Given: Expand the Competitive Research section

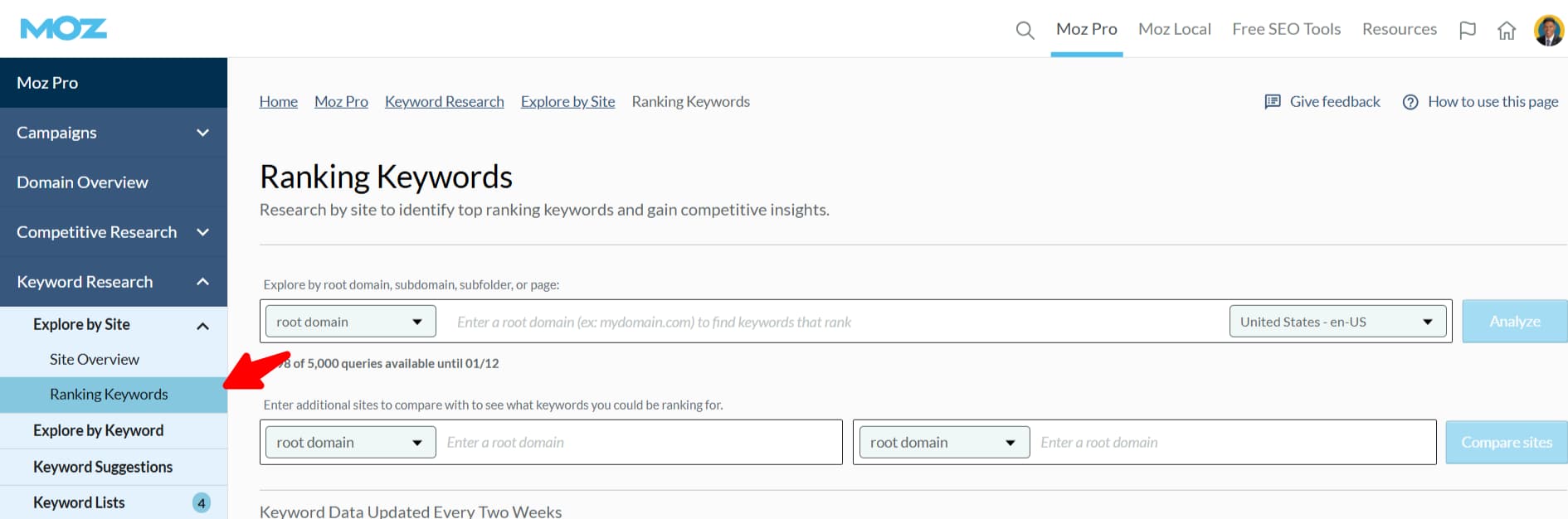Looking at the screenshot, I should (202, 232).
